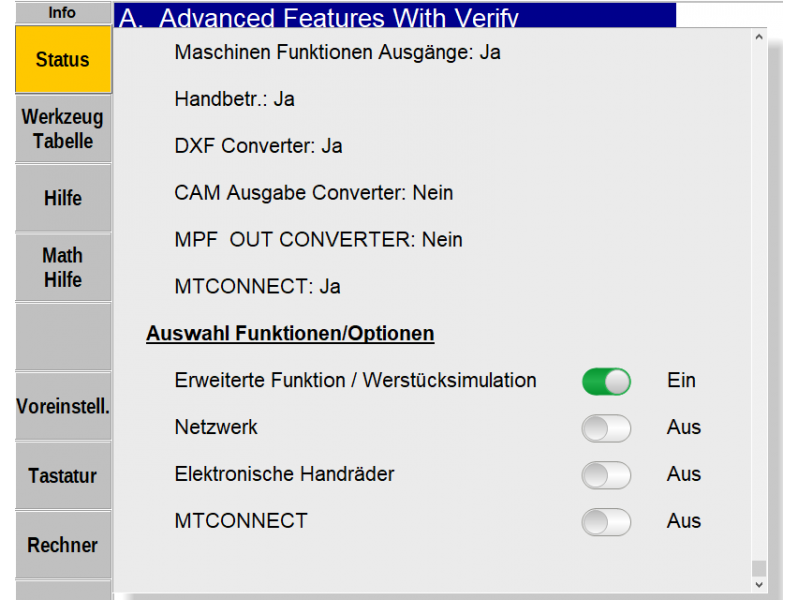Show the on-screen Tastatur

(x=62, y=476)
